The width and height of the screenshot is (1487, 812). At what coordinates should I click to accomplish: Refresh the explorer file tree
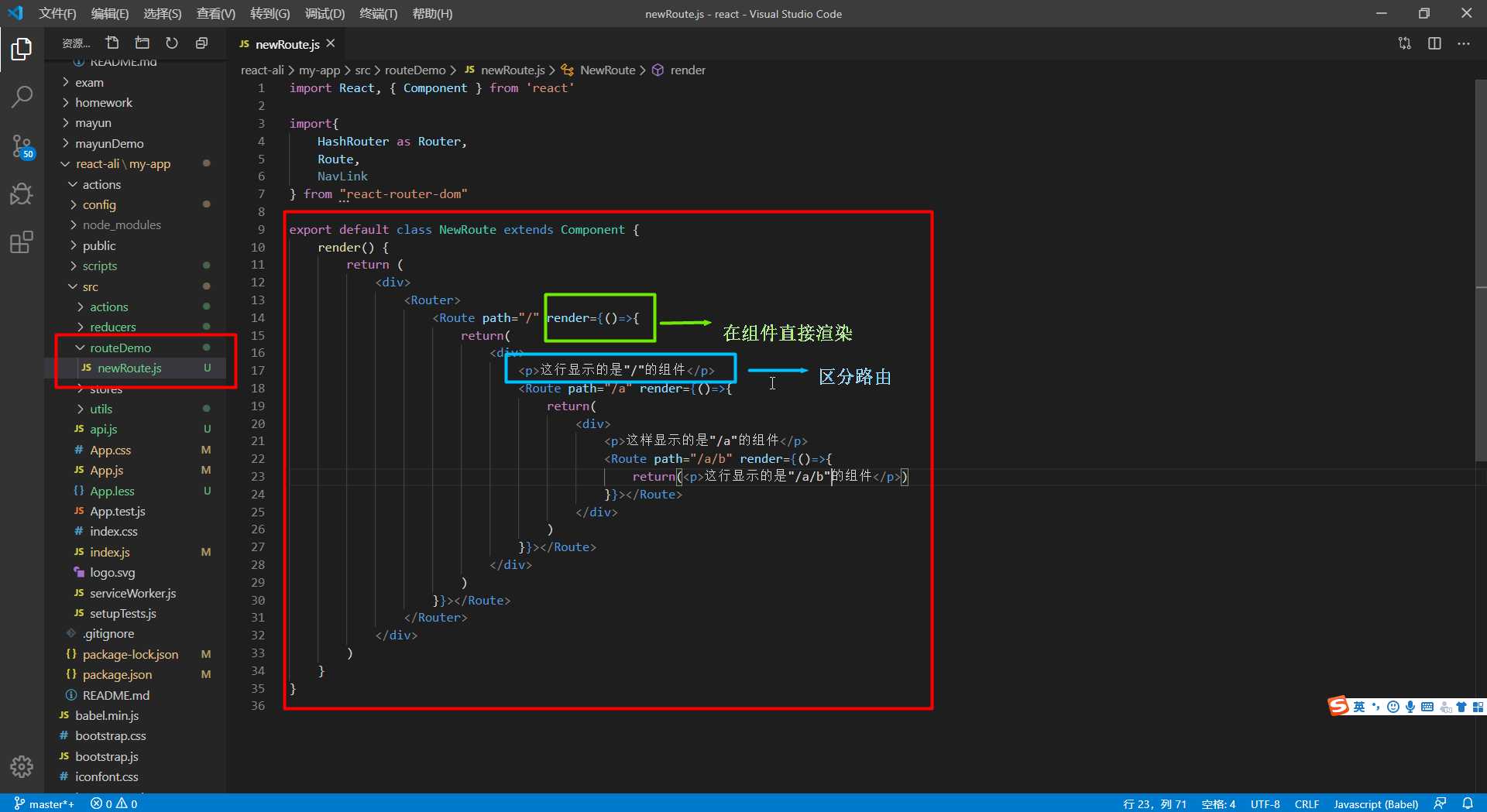(x=172, y=43)
